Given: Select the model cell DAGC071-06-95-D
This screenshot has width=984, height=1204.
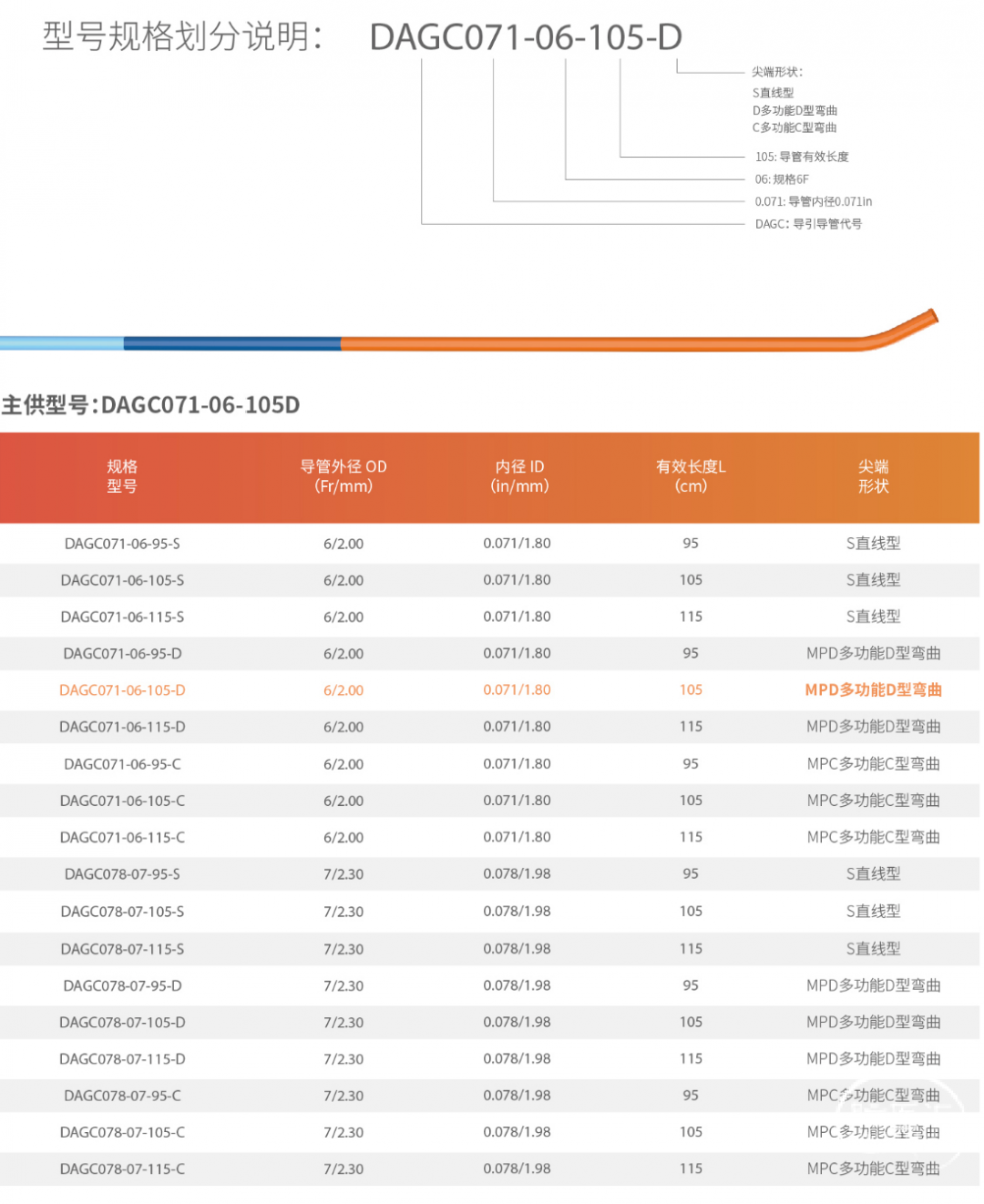Looking at the screenshot, I should click(x=122, y=654).
